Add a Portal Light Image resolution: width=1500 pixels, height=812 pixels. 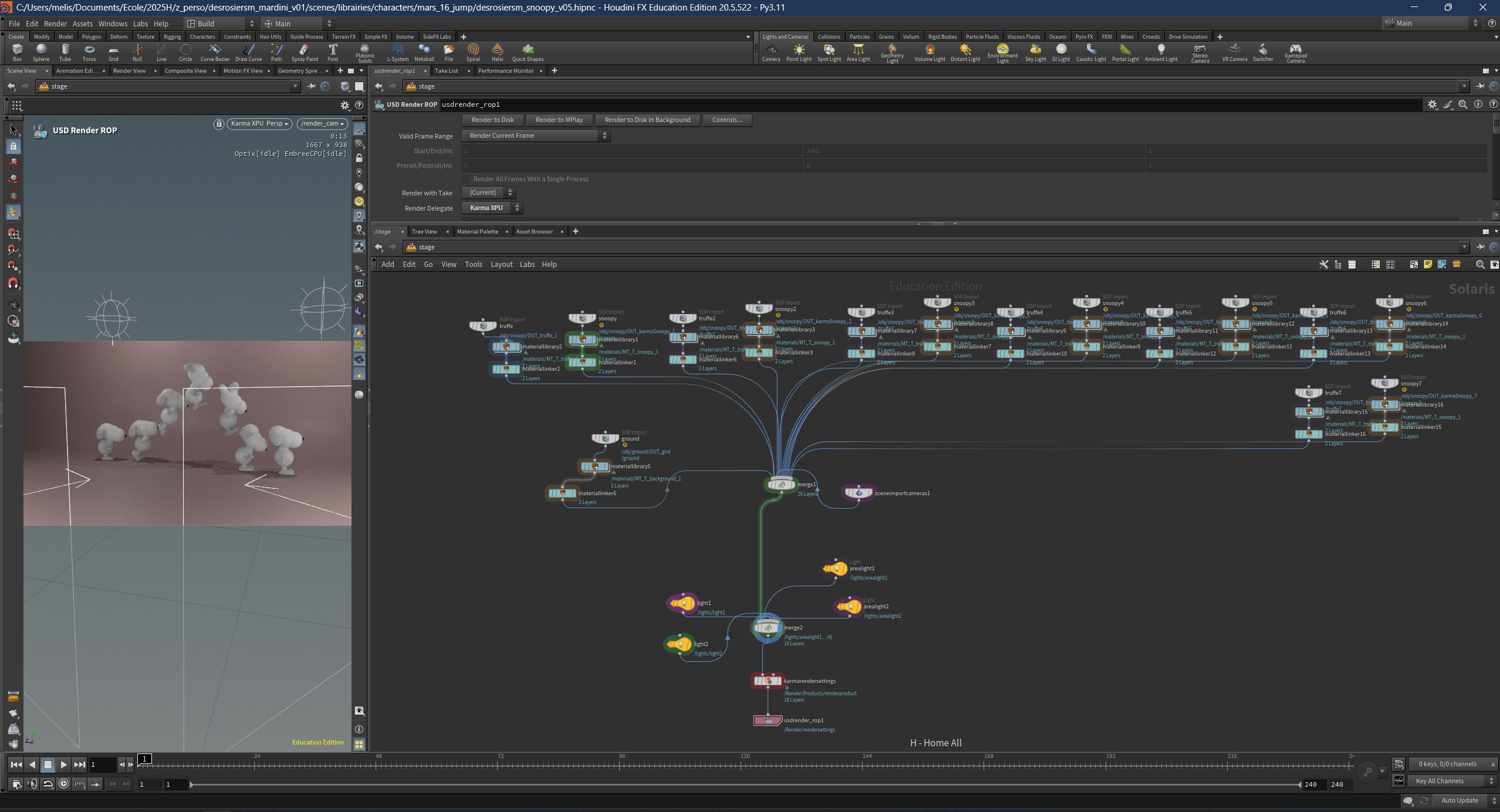point(1125,52)
